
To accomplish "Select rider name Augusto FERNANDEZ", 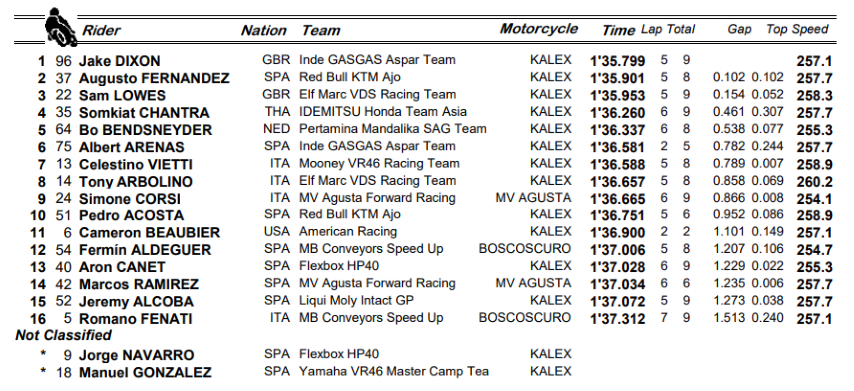I will click(154, 78).
